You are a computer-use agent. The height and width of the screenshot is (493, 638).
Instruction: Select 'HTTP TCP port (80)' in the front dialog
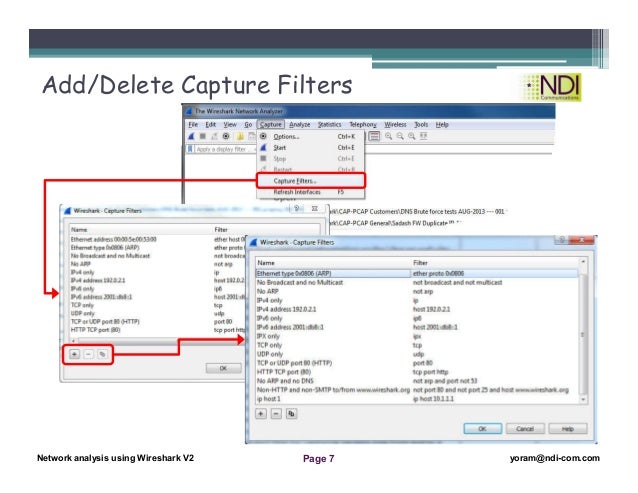[417, 372]
